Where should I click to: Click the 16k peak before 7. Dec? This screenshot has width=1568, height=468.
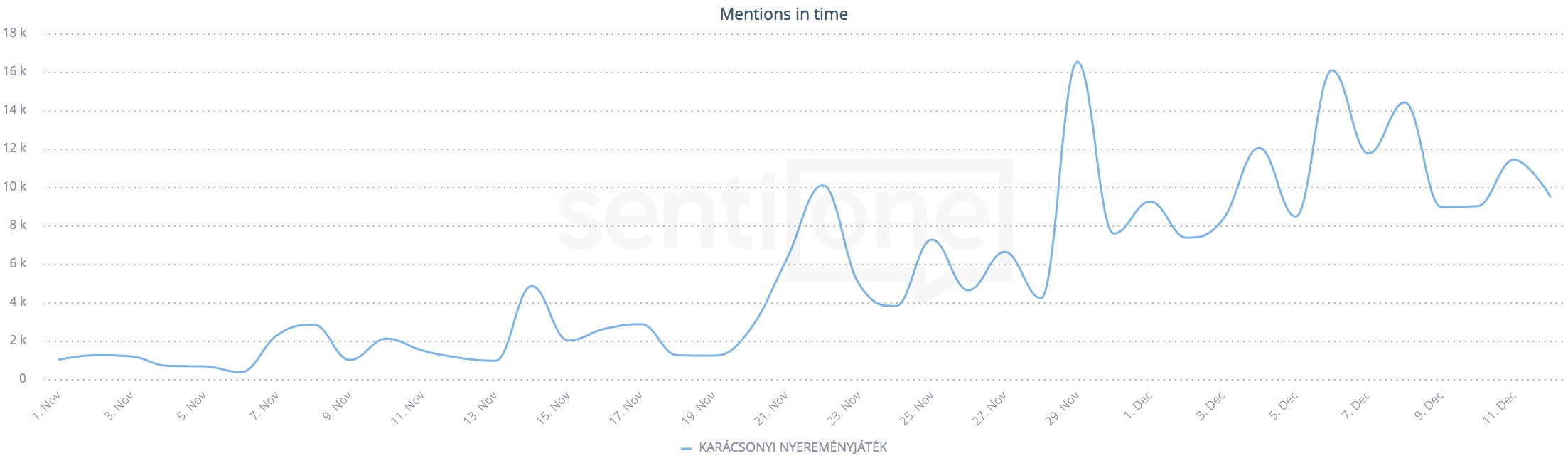pos(1331,70)
